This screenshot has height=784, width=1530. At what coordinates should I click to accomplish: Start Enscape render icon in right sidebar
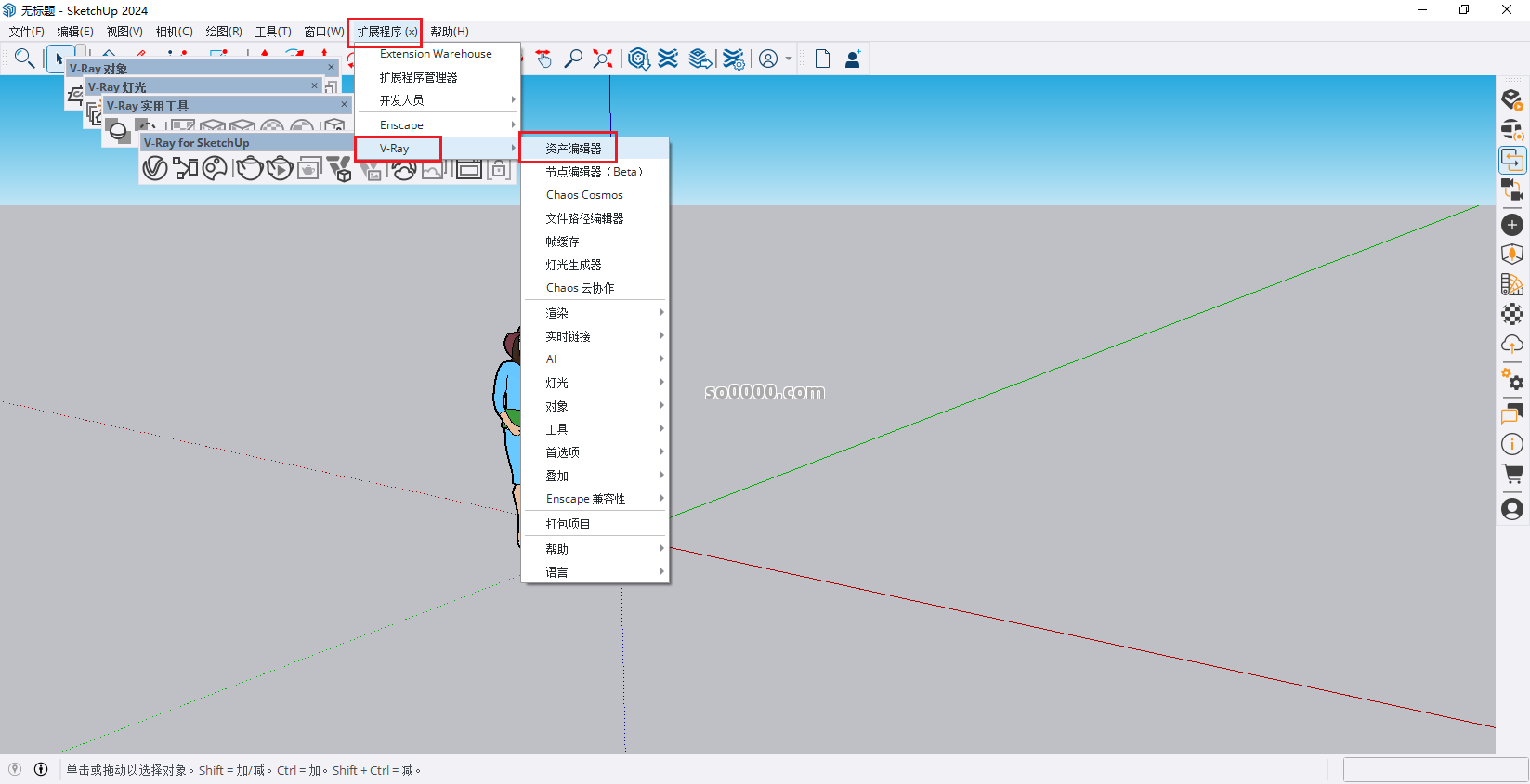[x=1512, y=99]
